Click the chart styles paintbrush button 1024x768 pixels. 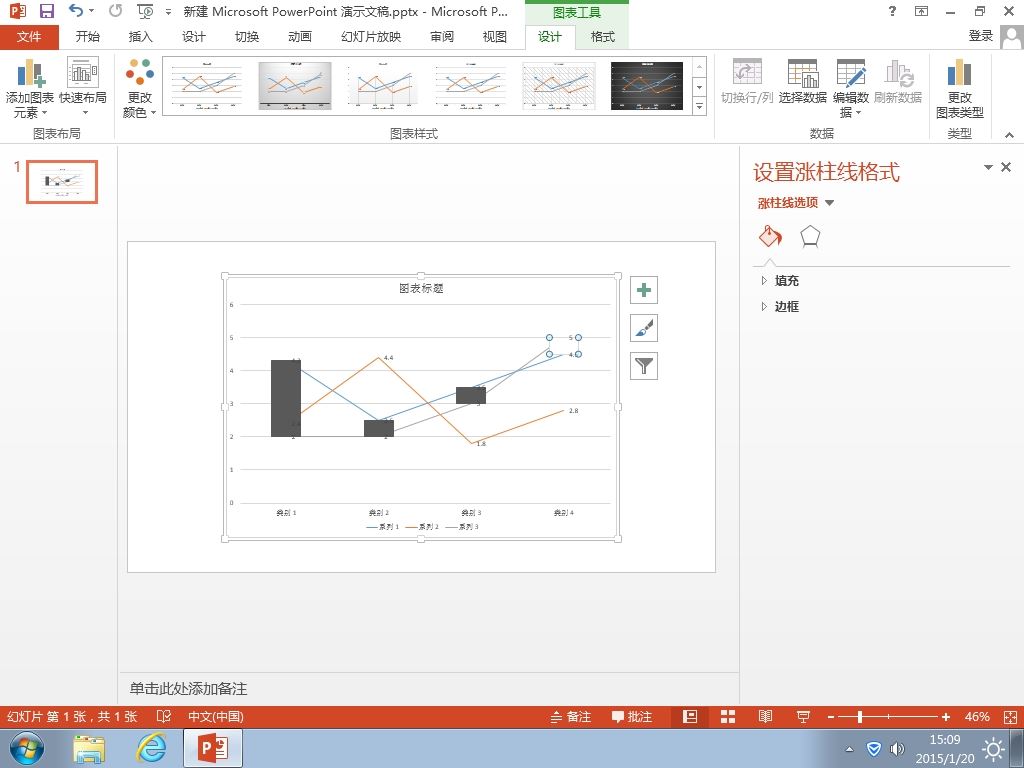click(x=644, y=328)
